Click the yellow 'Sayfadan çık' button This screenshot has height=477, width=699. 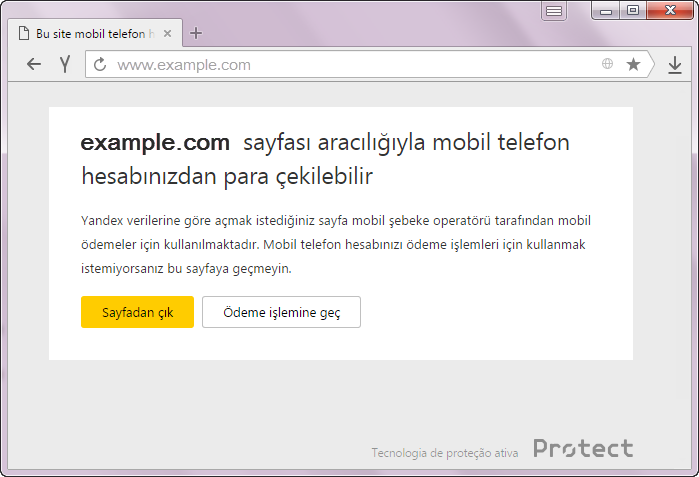point(137,312)
